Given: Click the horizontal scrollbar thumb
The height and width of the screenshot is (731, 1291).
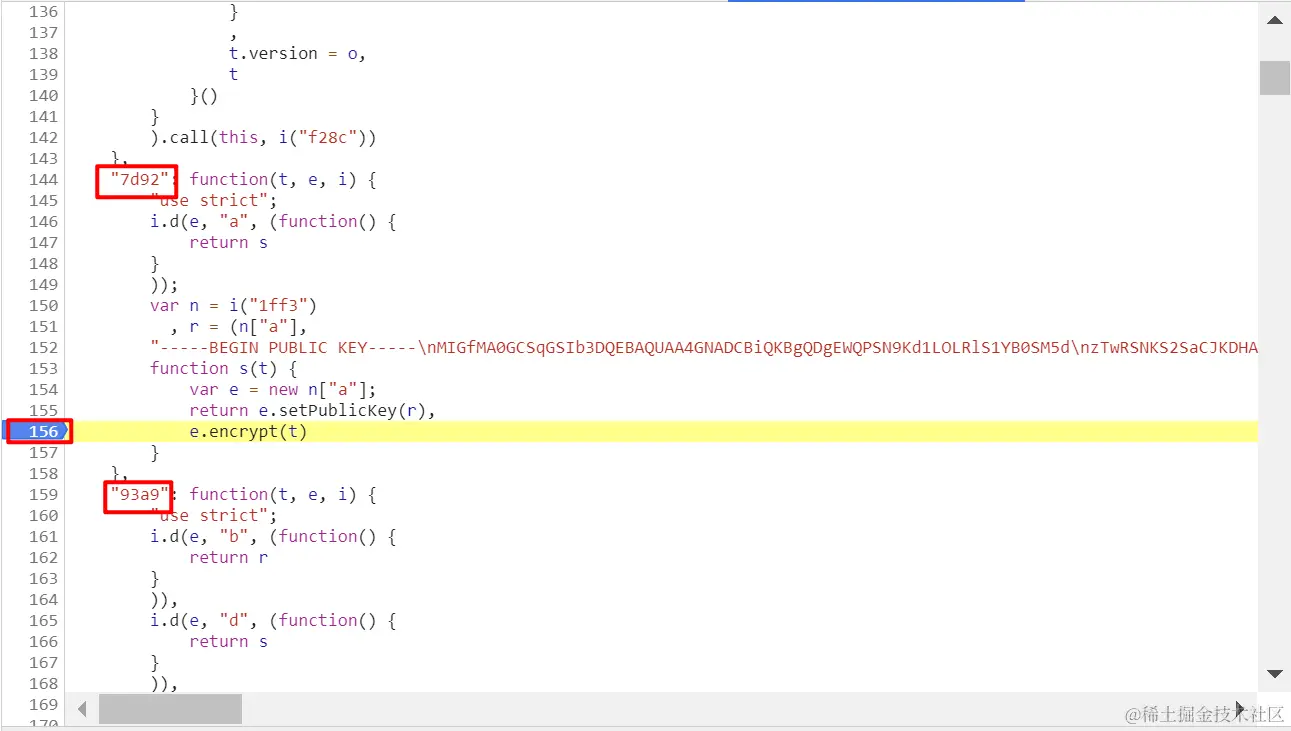Looking at the screenshot, I should coord(170,709).
